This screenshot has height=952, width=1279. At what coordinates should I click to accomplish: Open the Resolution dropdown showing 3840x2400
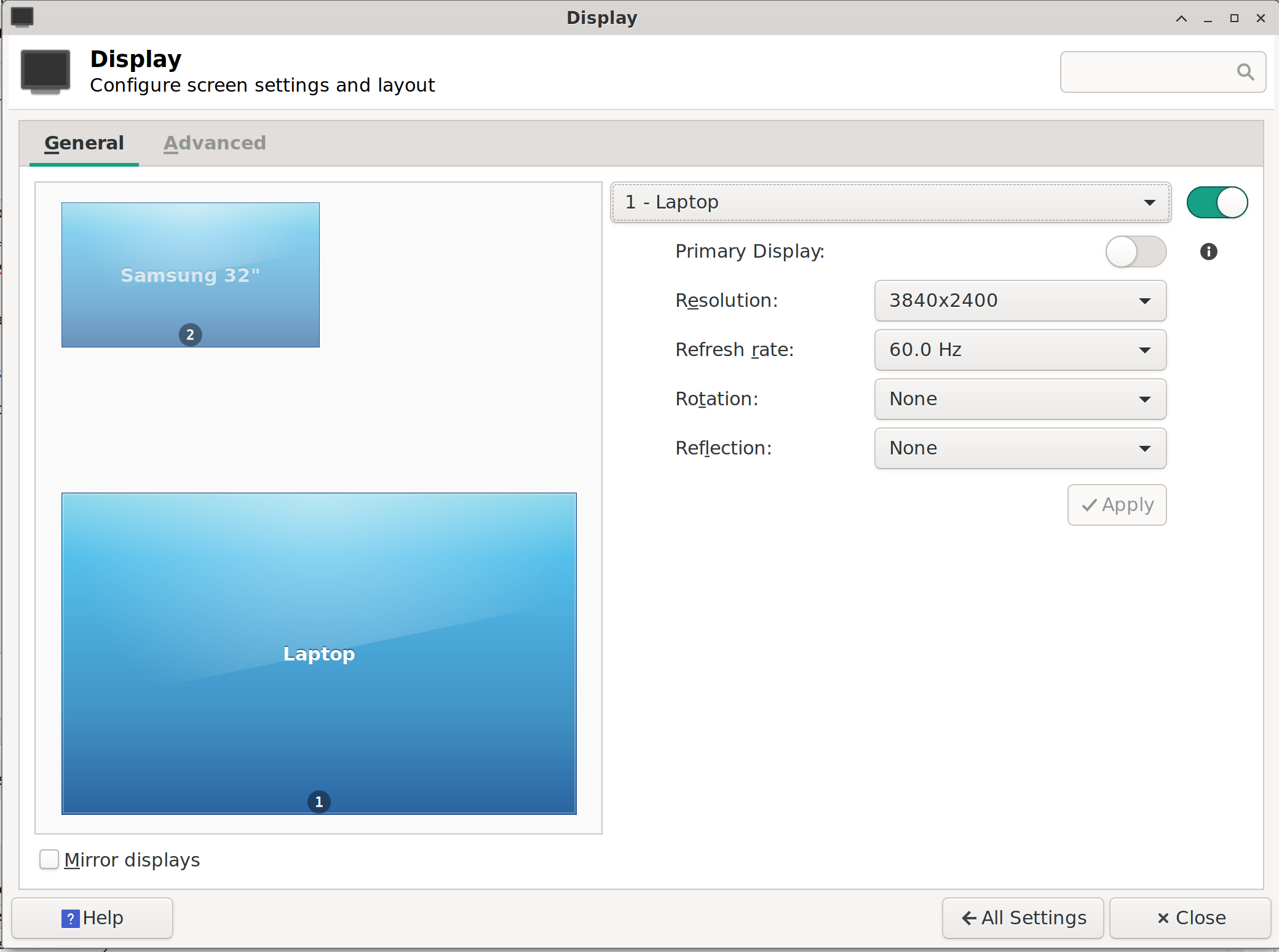point(1020,301)
